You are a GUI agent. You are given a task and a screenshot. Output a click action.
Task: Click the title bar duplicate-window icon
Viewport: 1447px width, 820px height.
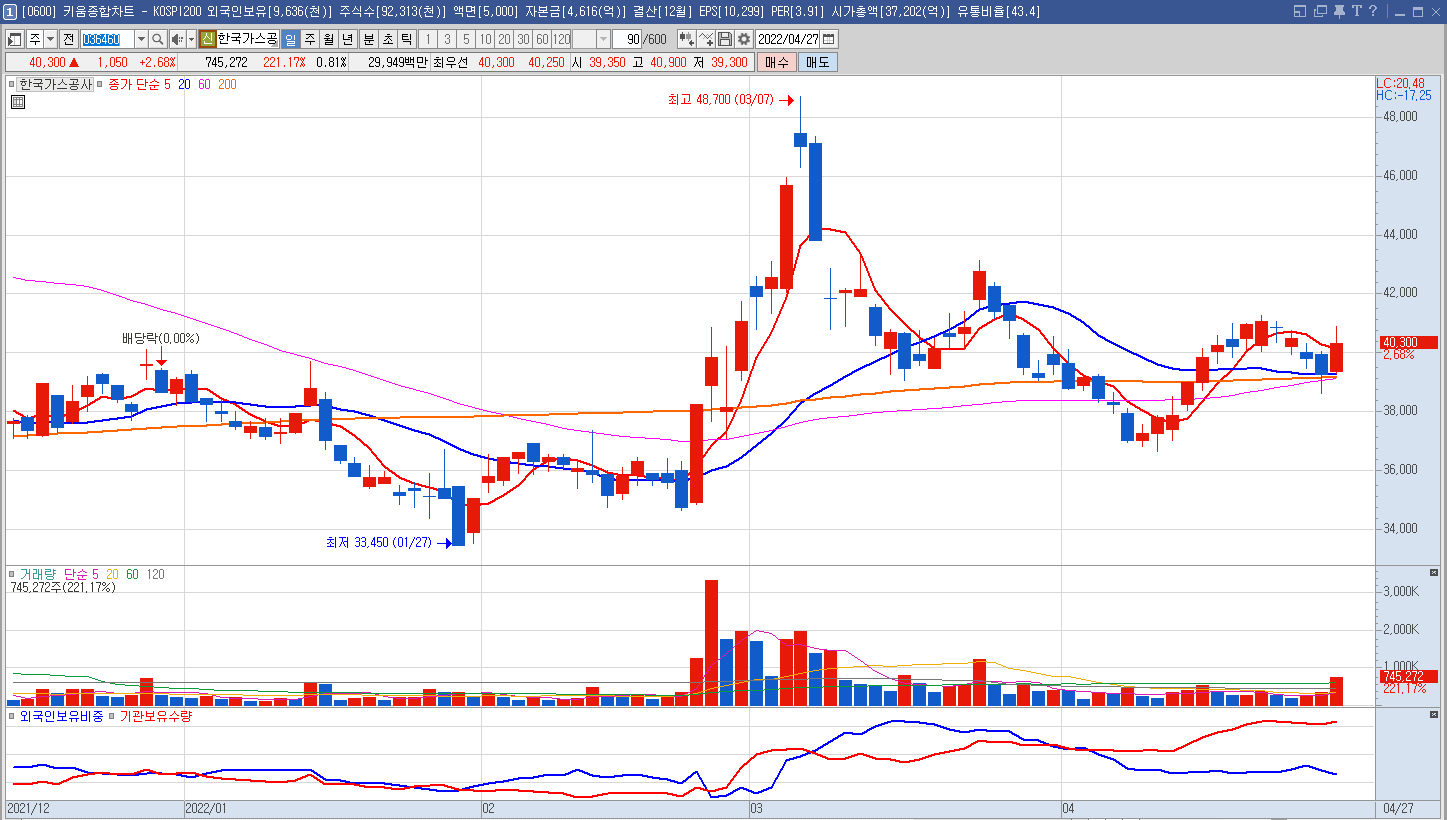[x=1320, y=11]
